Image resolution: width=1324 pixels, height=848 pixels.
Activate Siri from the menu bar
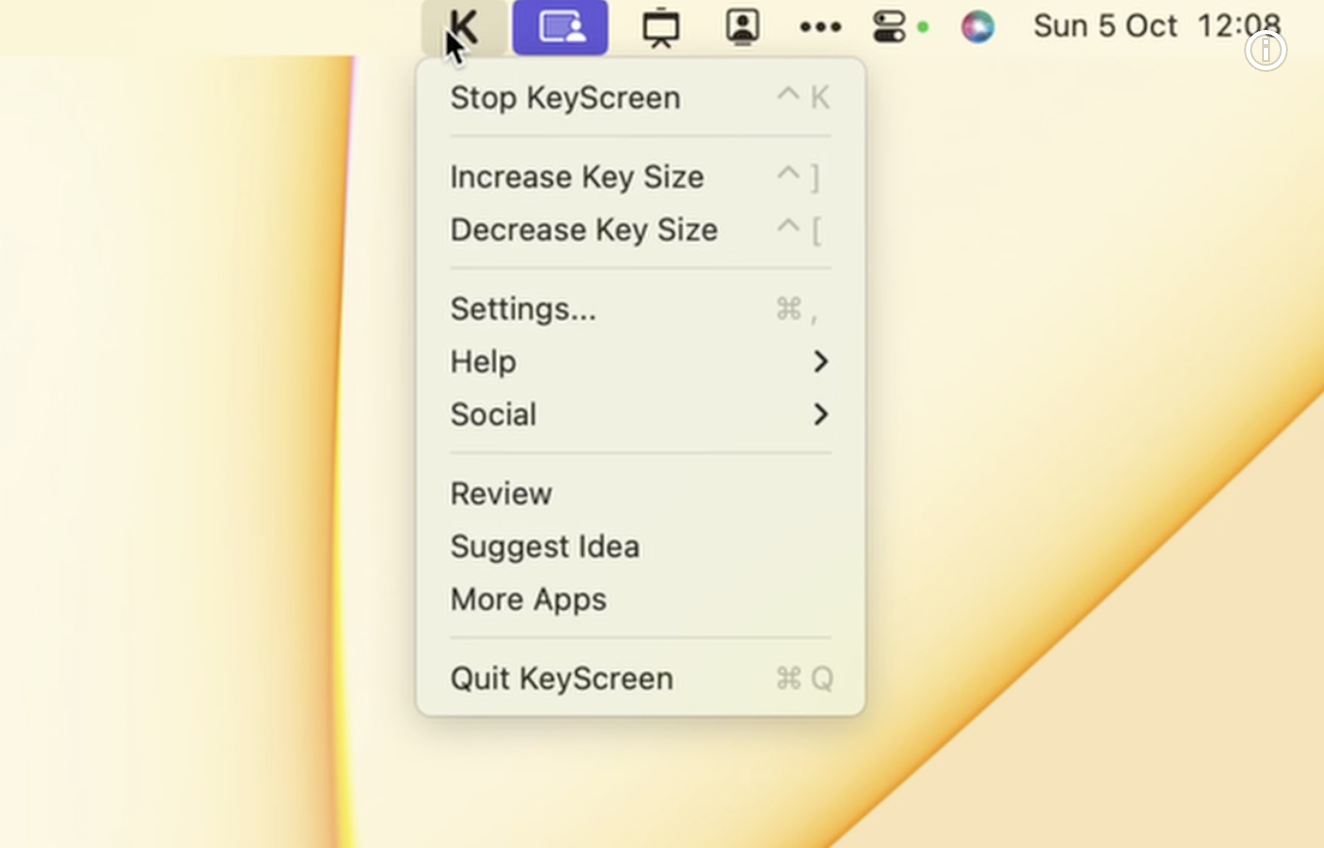coord(978,27)
